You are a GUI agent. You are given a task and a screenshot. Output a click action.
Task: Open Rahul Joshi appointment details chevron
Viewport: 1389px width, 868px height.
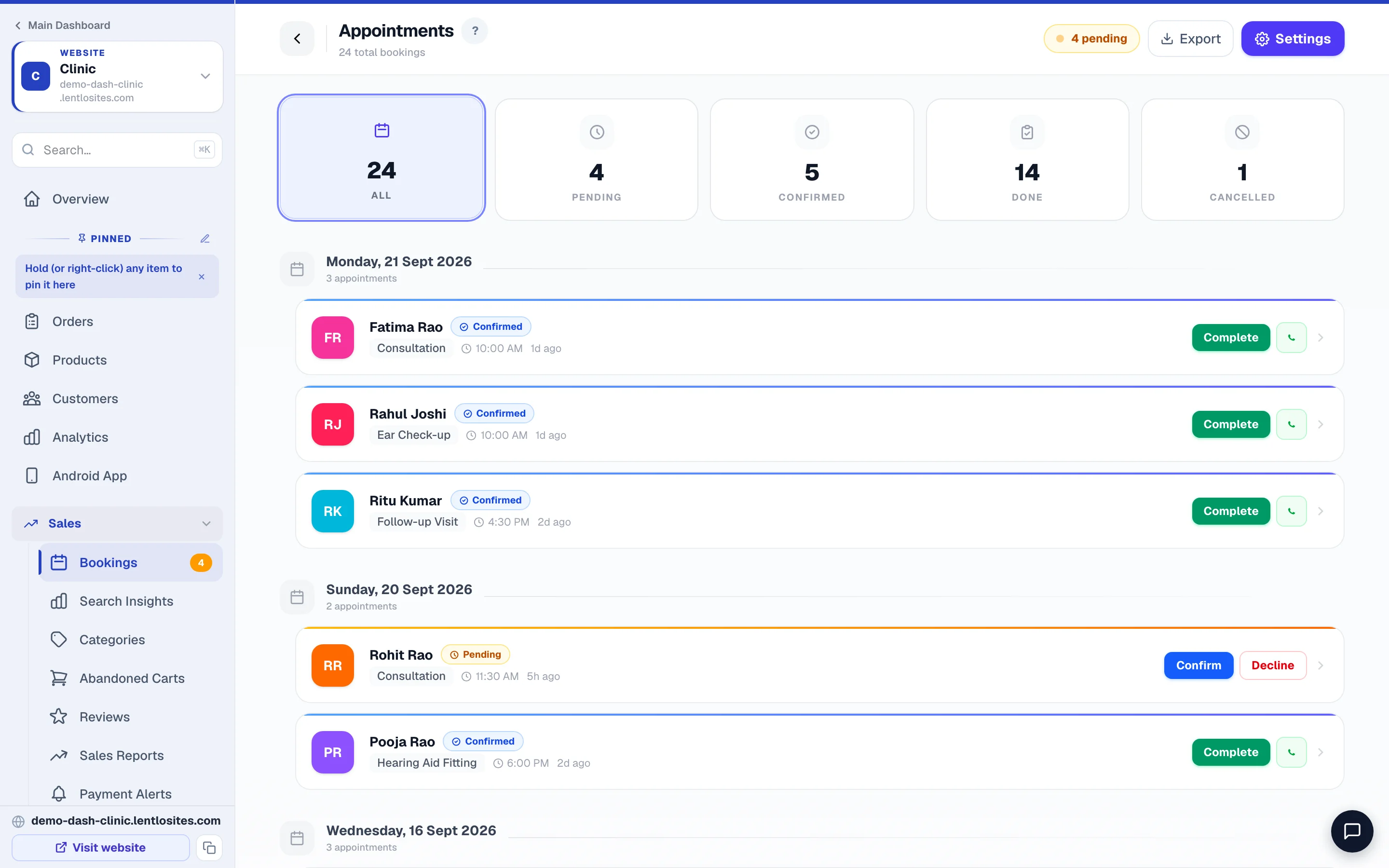coord(1320,424)
